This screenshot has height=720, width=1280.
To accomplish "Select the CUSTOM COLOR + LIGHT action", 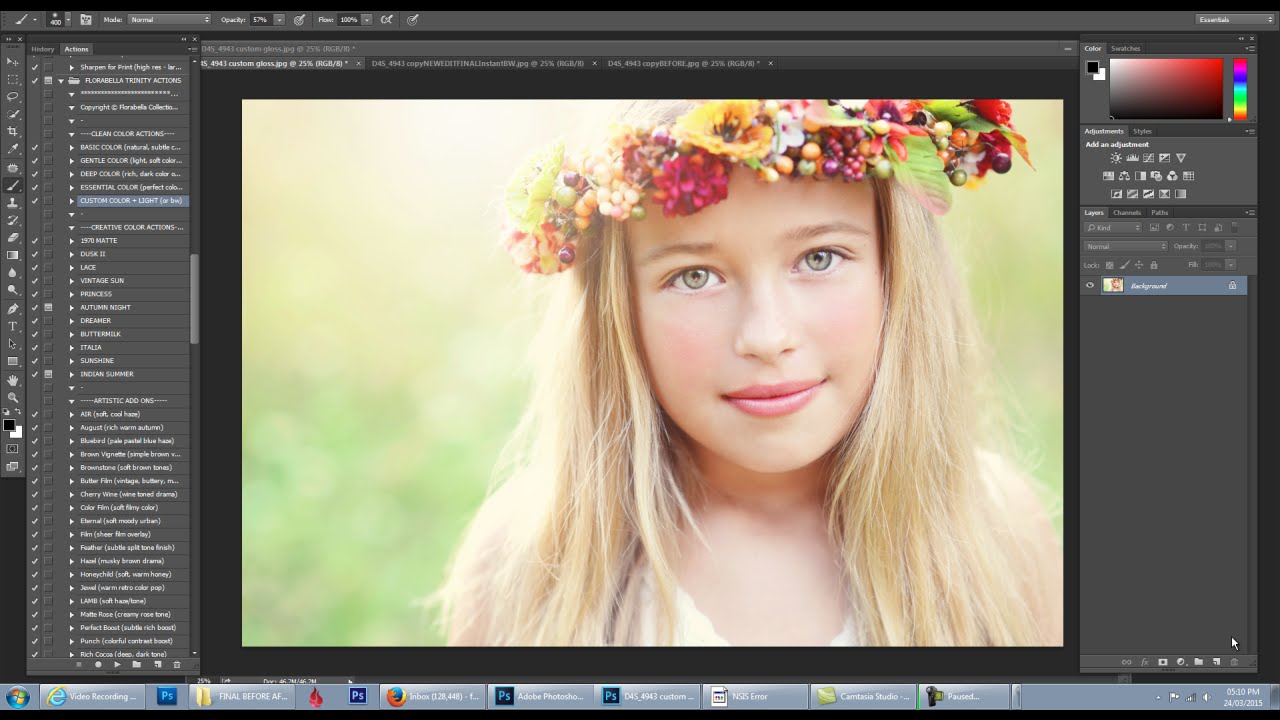I will (x=131, y=200).
